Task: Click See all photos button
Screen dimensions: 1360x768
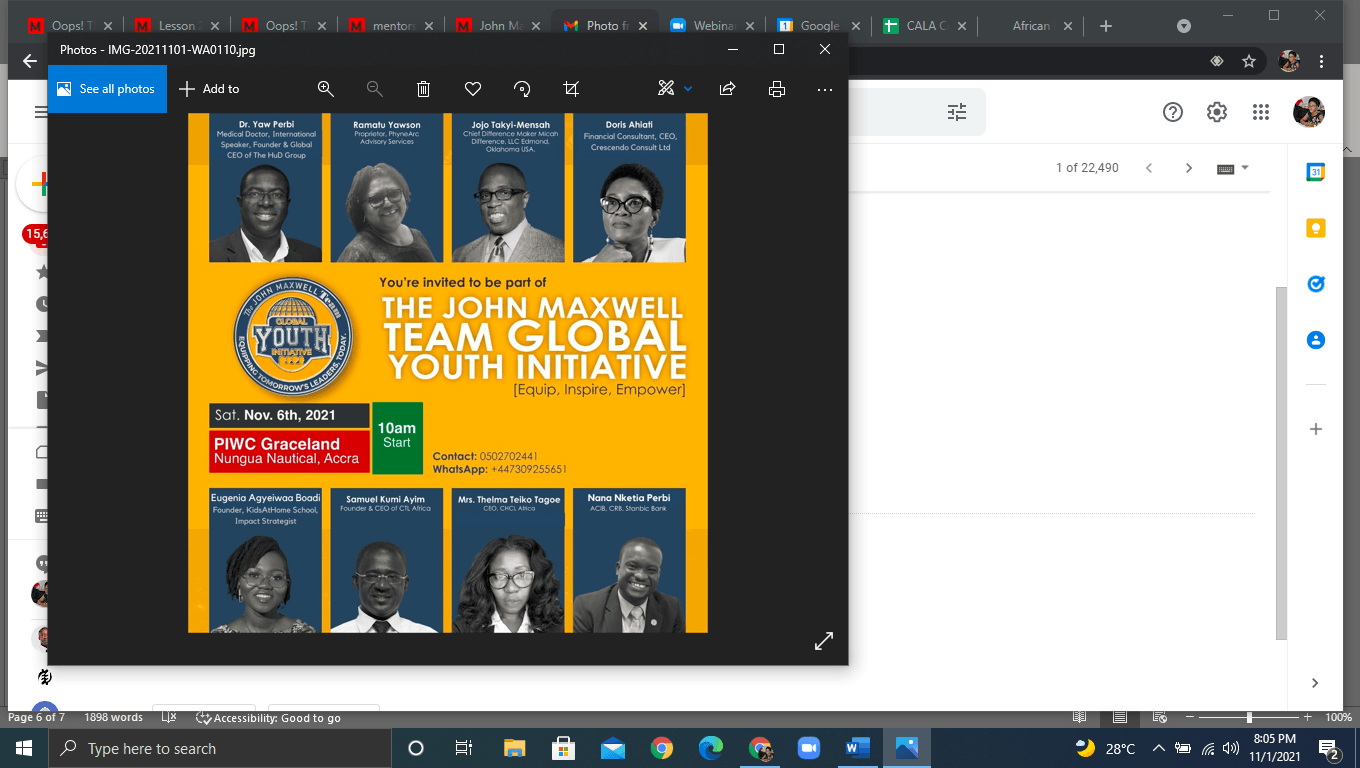Action: [107, 89]
